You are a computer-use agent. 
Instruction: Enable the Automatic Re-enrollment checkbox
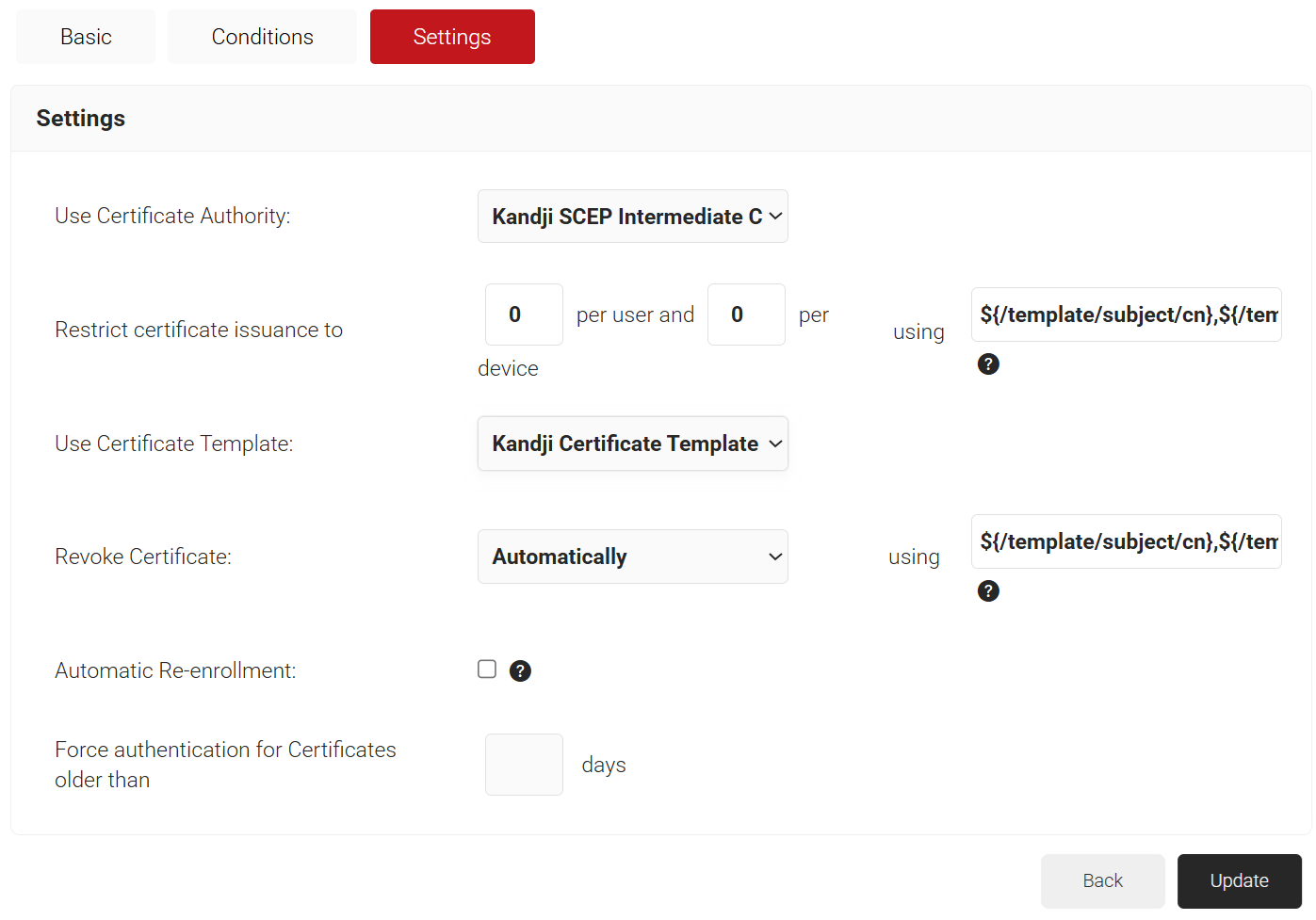click(x=487, y=670)
